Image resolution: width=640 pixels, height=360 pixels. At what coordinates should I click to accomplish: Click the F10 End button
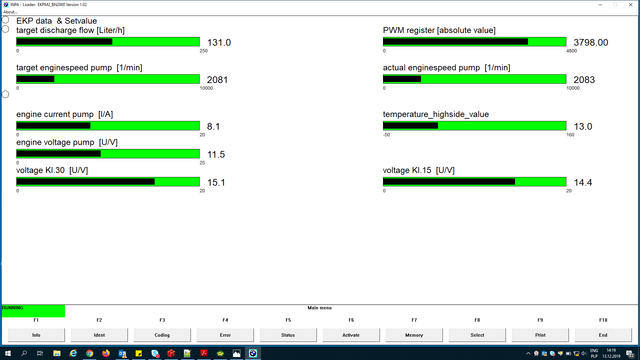pyautogui.click(x=603, y=335)
